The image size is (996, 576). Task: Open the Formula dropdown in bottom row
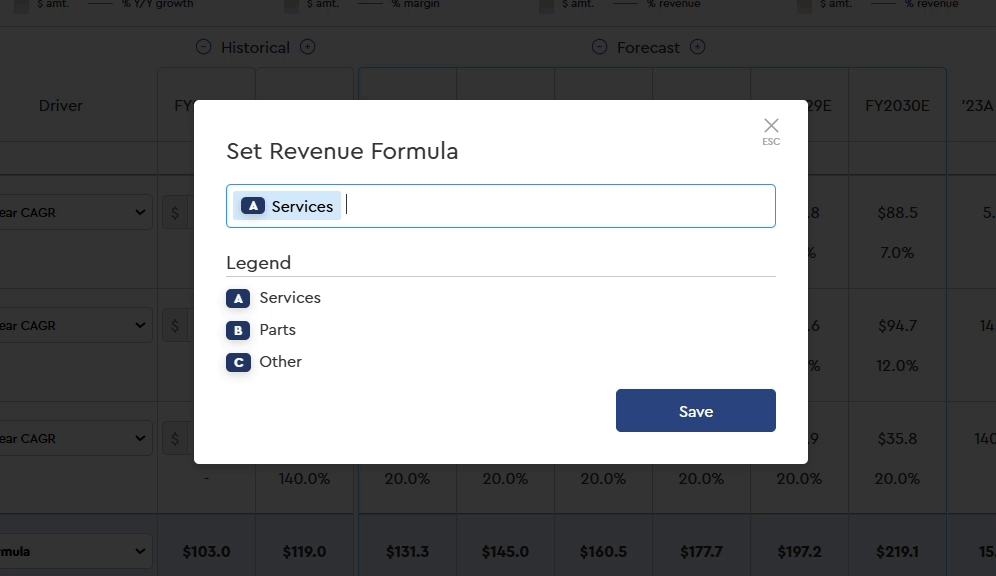75,551
